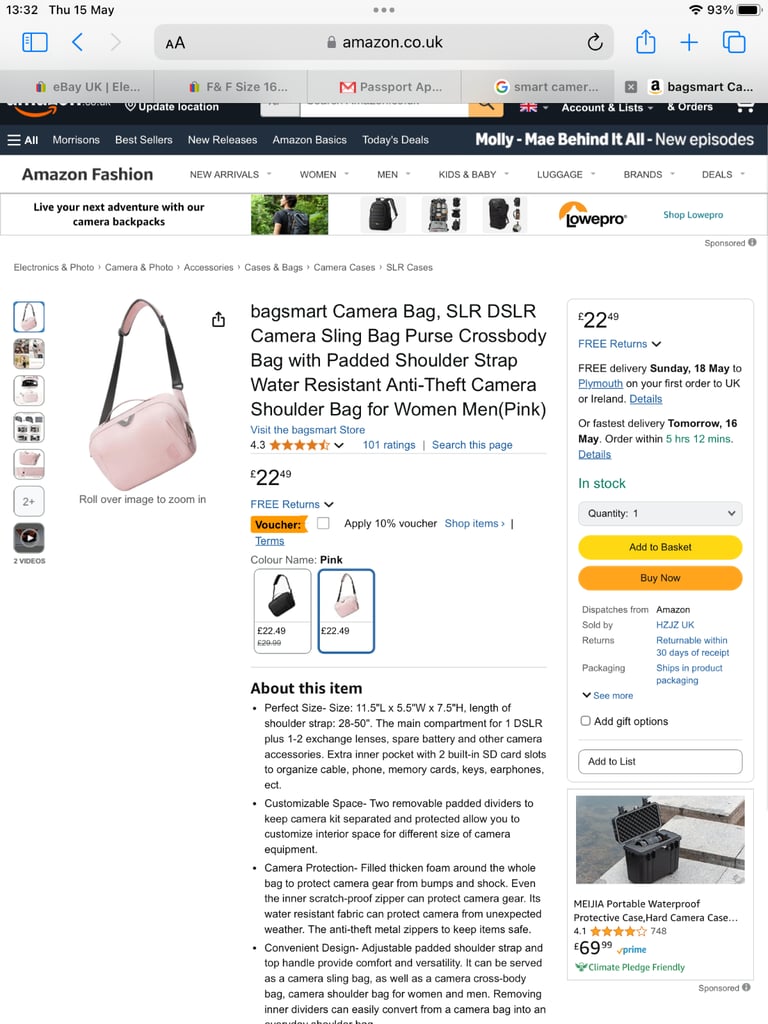Screen dimensions: 768x1024
Task: Share this product via image share icon
Action: coord(219,319)
